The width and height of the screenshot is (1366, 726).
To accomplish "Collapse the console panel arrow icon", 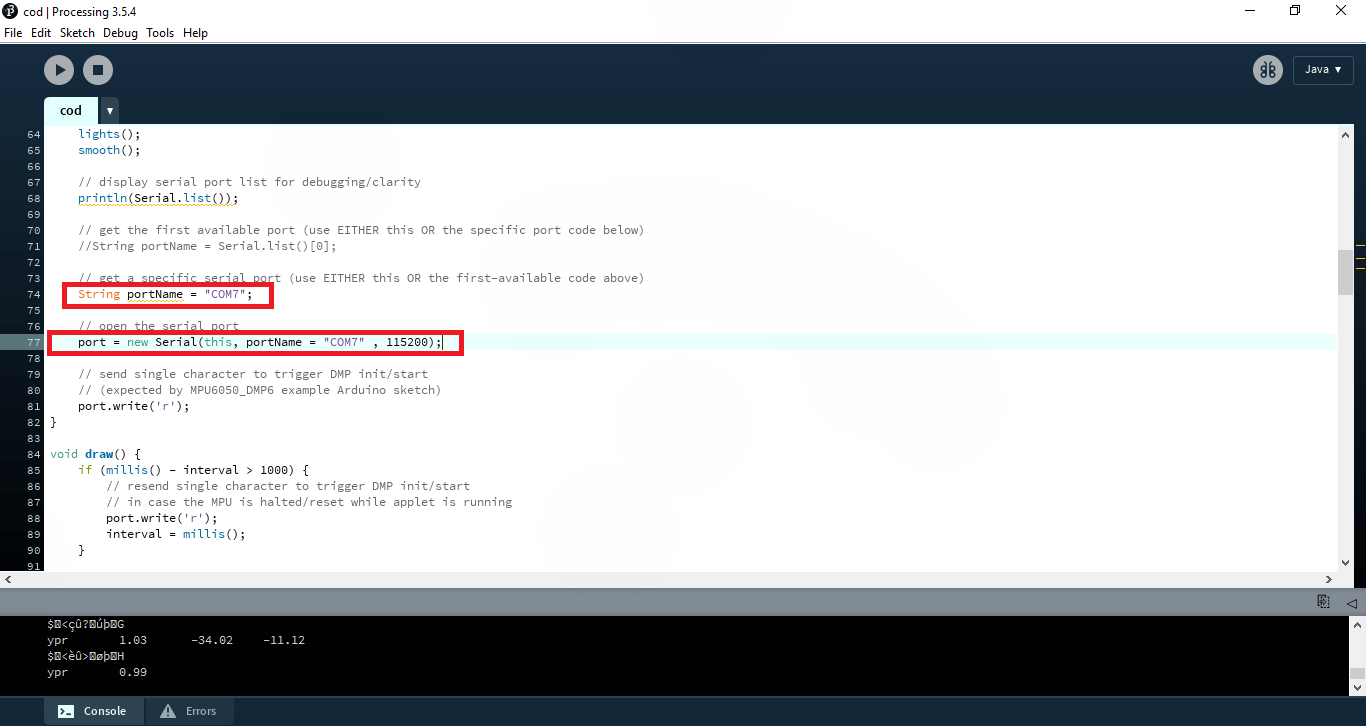I will click(x=1351, y=602).
